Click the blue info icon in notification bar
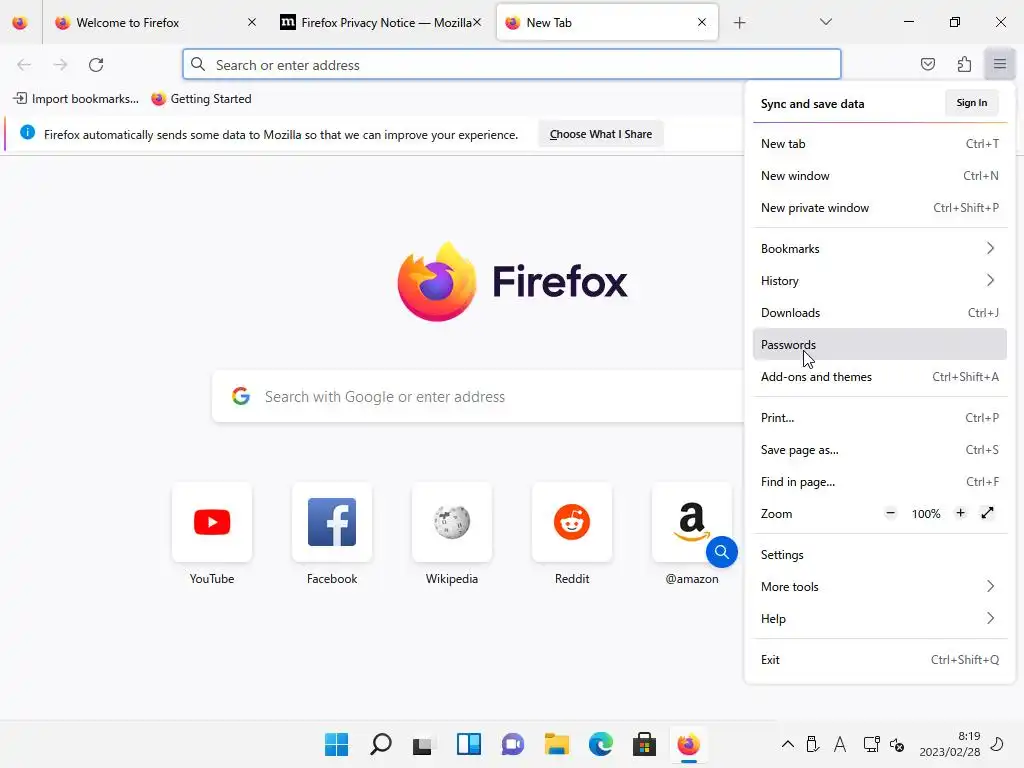This screenshot has height=768, width=1024. (27, 133)
